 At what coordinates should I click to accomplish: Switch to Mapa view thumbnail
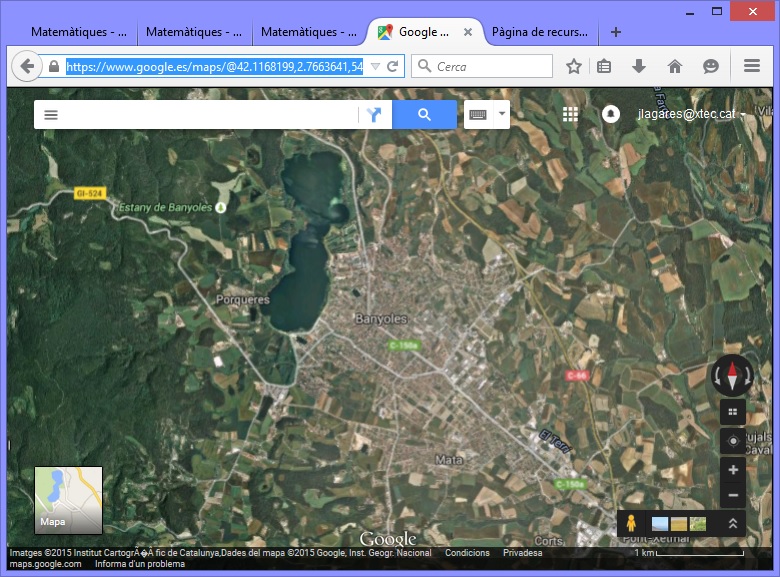68,499
